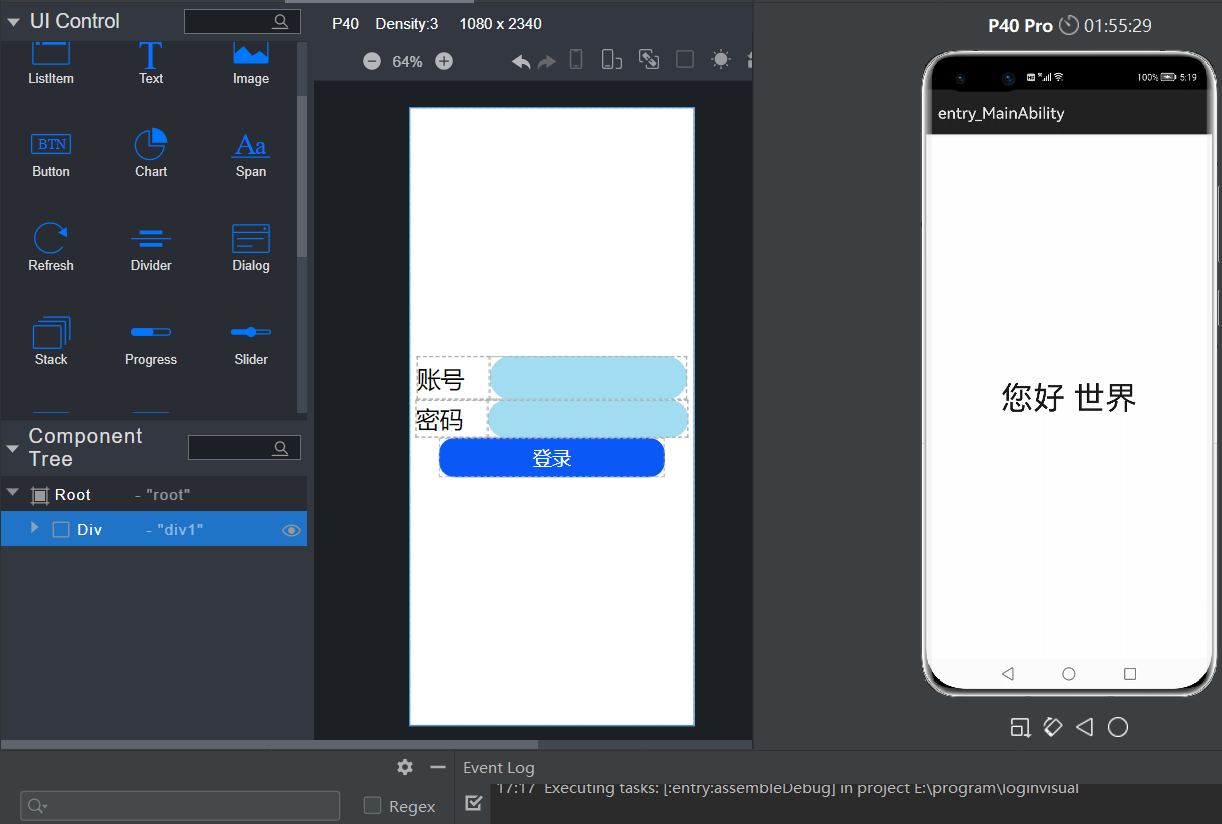This screenshot has width=1222, height=824.
Task: Switch to multi-device preview icon
Action: [x=611, y=60]
